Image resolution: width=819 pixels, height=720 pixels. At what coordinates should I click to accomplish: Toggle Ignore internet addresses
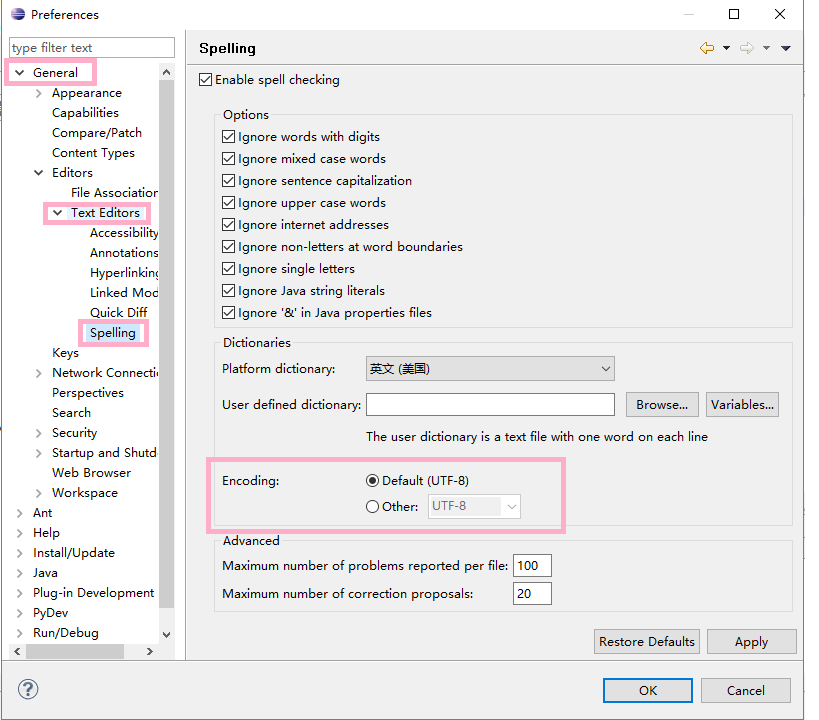pos(228,224)
